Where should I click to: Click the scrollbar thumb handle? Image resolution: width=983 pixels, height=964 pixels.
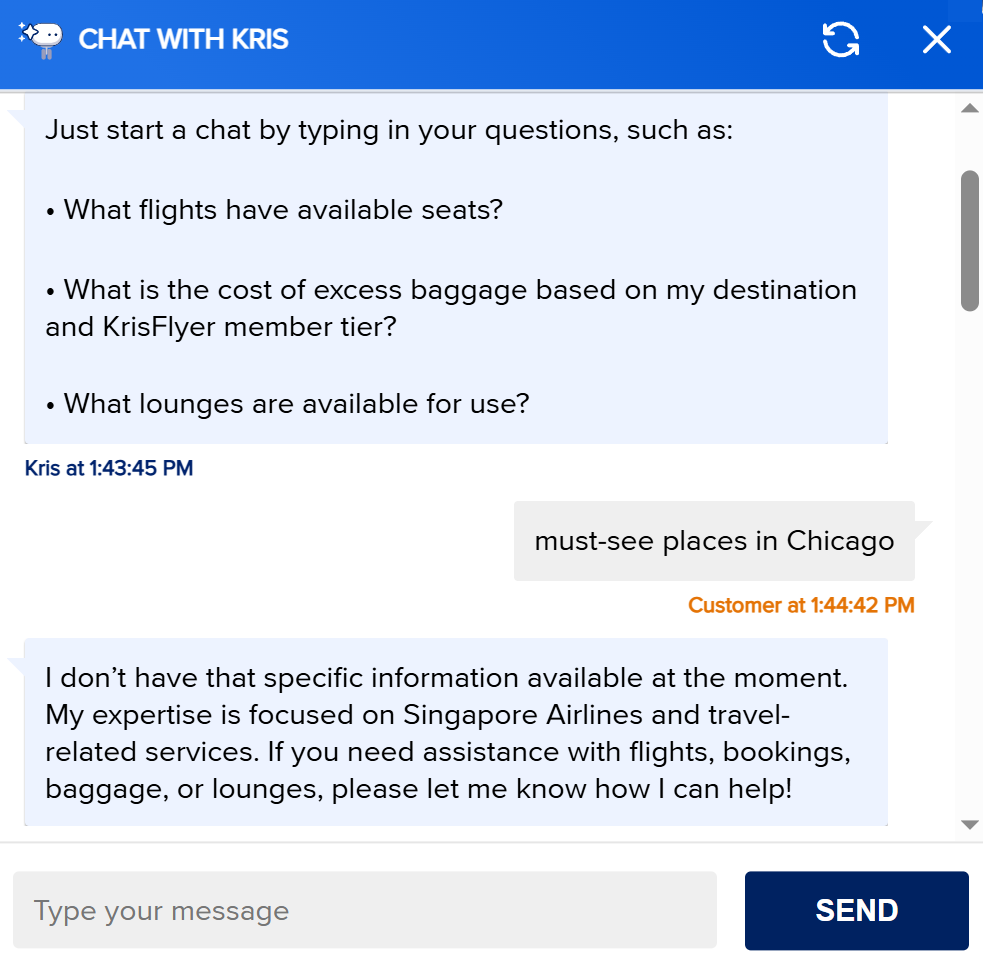[x=967, y=240]
